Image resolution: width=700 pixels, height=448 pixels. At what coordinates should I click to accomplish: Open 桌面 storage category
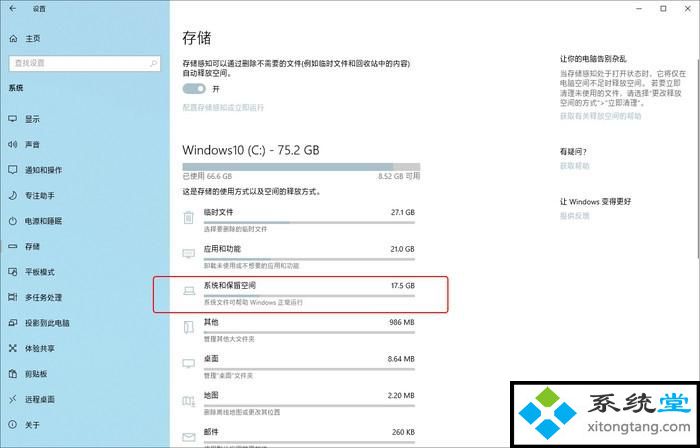(x=299, y=366)
